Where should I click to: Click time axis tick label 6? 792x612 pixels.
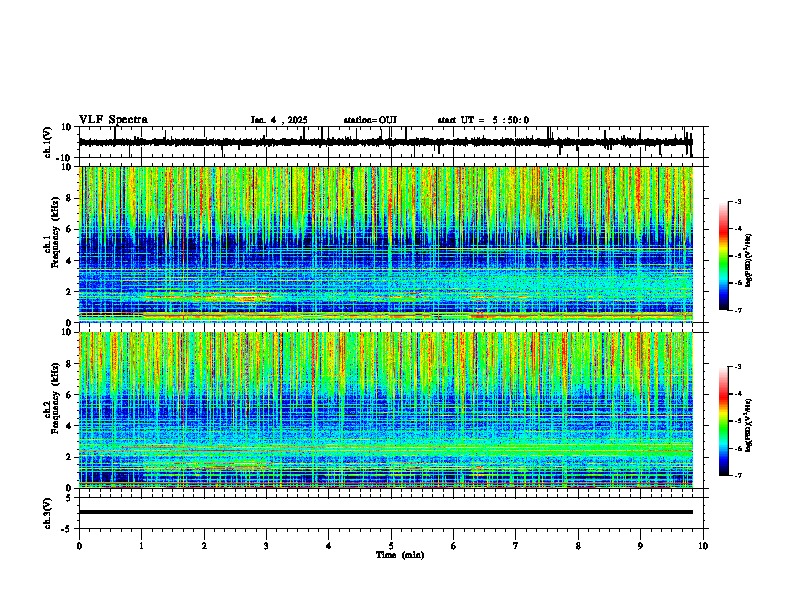point(453,546)
